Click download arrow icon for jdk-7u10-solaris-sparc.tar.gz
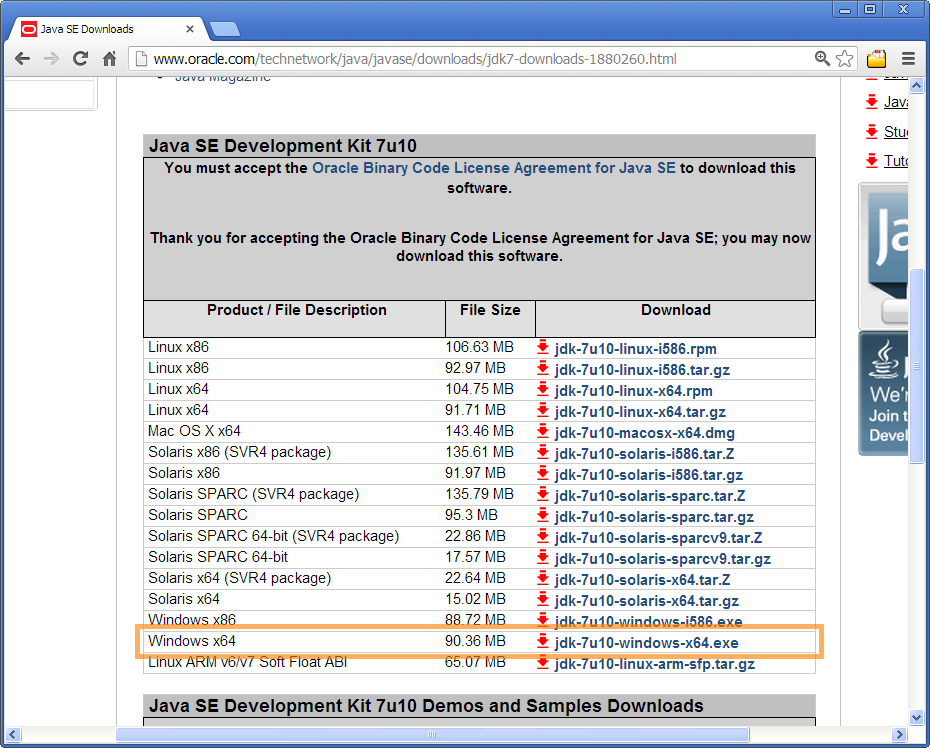 click(x=543, y=515)
